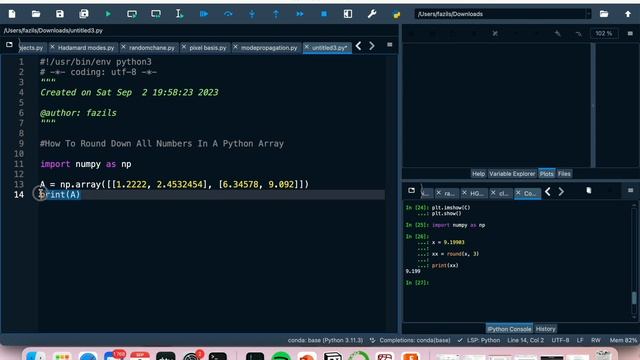640x360 pixels.
Task: Open working directory path dropdown
Action: [x=588, y=14]
